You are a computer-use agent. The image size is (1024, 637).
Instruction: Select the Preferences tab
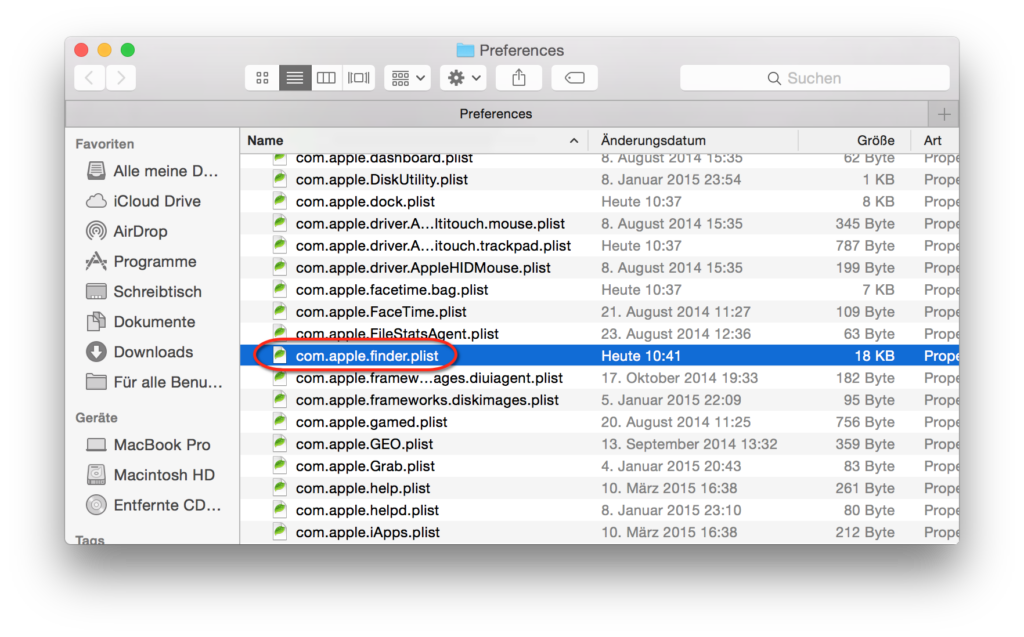[496, 114]
